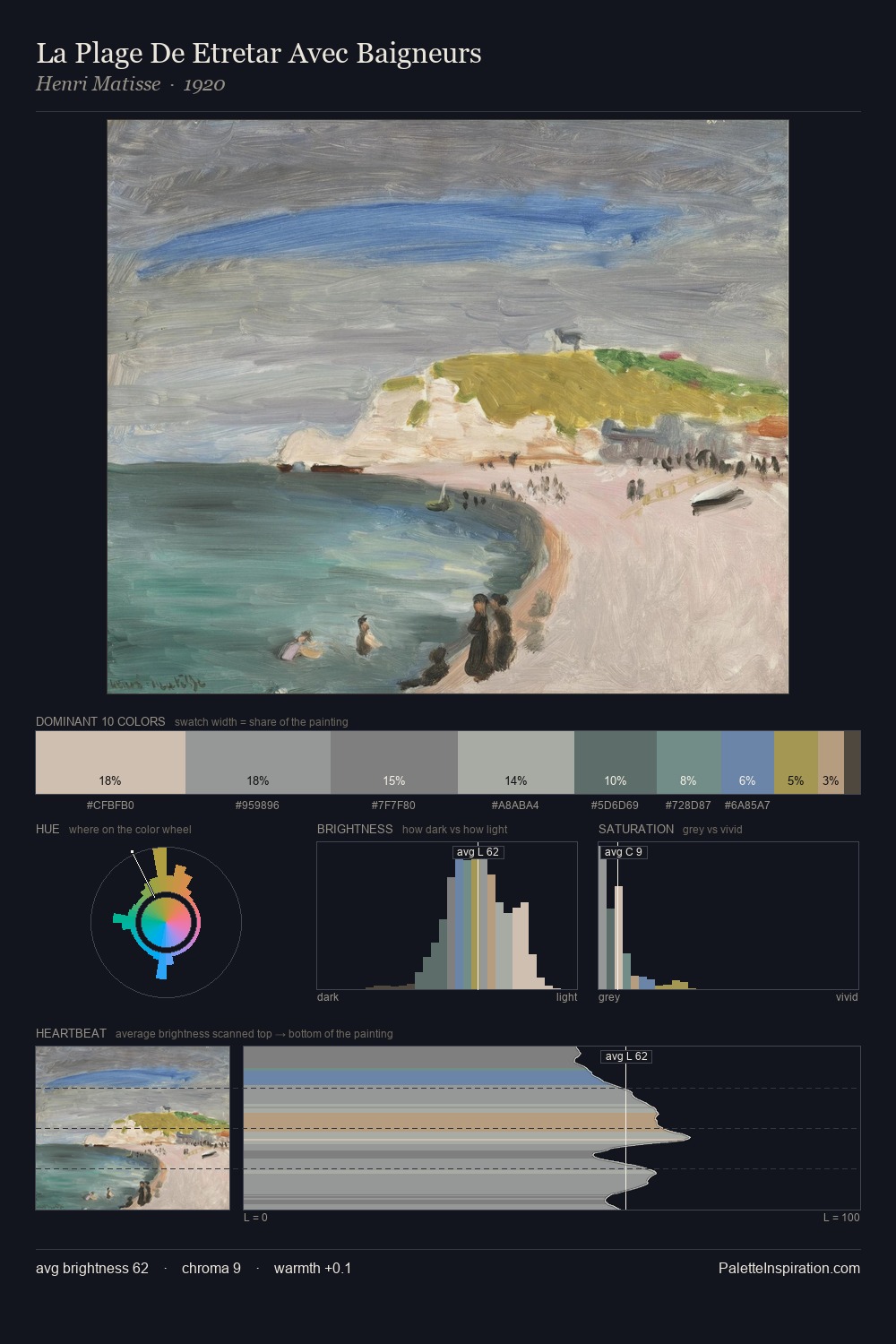
Task: Click the artist line 'Henri Matisse · 1920'
Action: point(131,84)
